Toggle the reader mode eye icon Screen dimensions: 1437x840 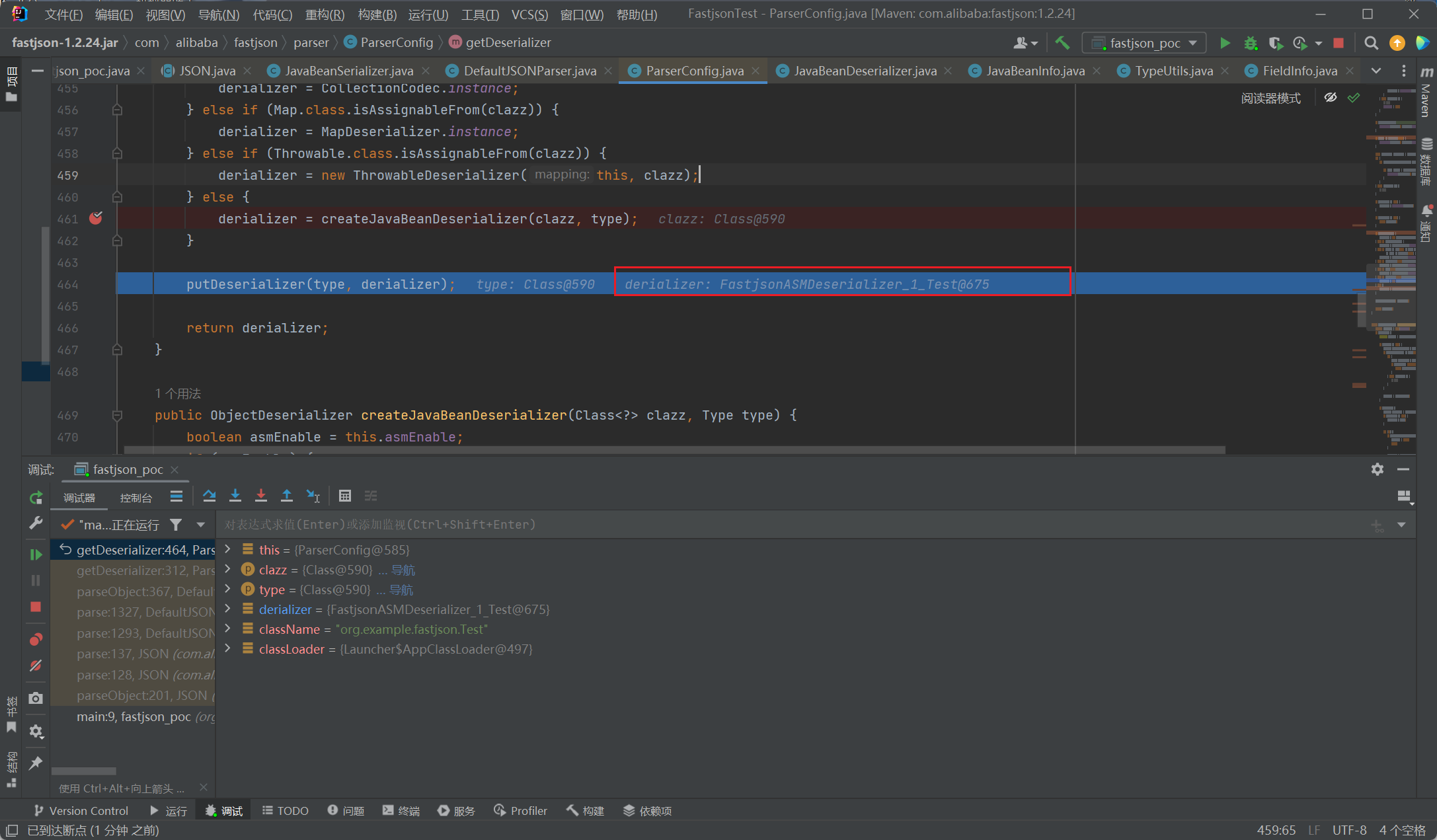point(1331,98)
